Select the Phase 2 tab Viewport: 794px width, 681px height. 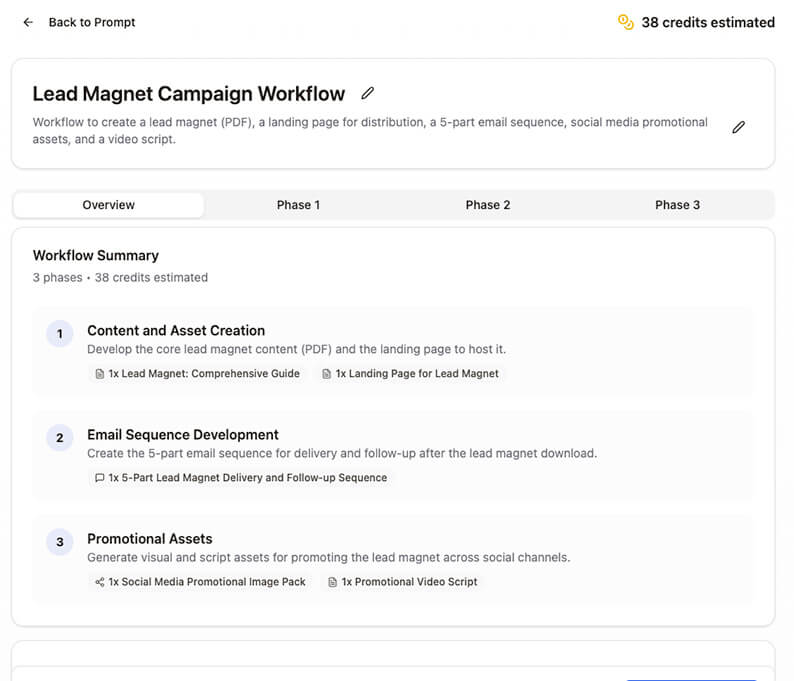click(x=488, y=205)
